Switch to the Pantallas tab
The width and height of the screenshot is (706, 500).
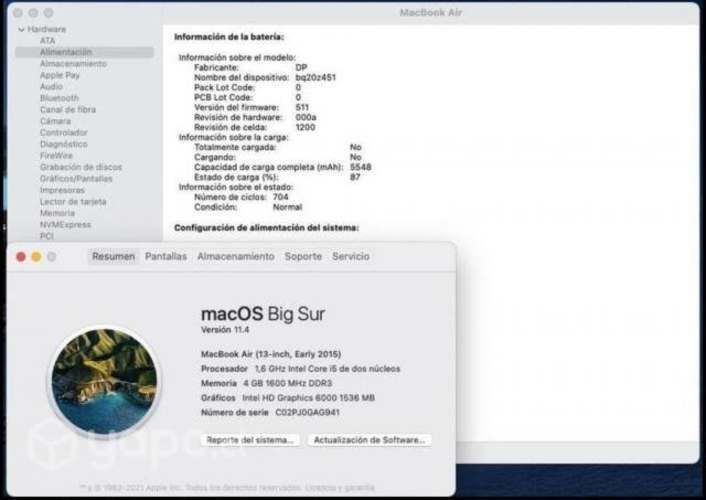[x=166, y=257]
